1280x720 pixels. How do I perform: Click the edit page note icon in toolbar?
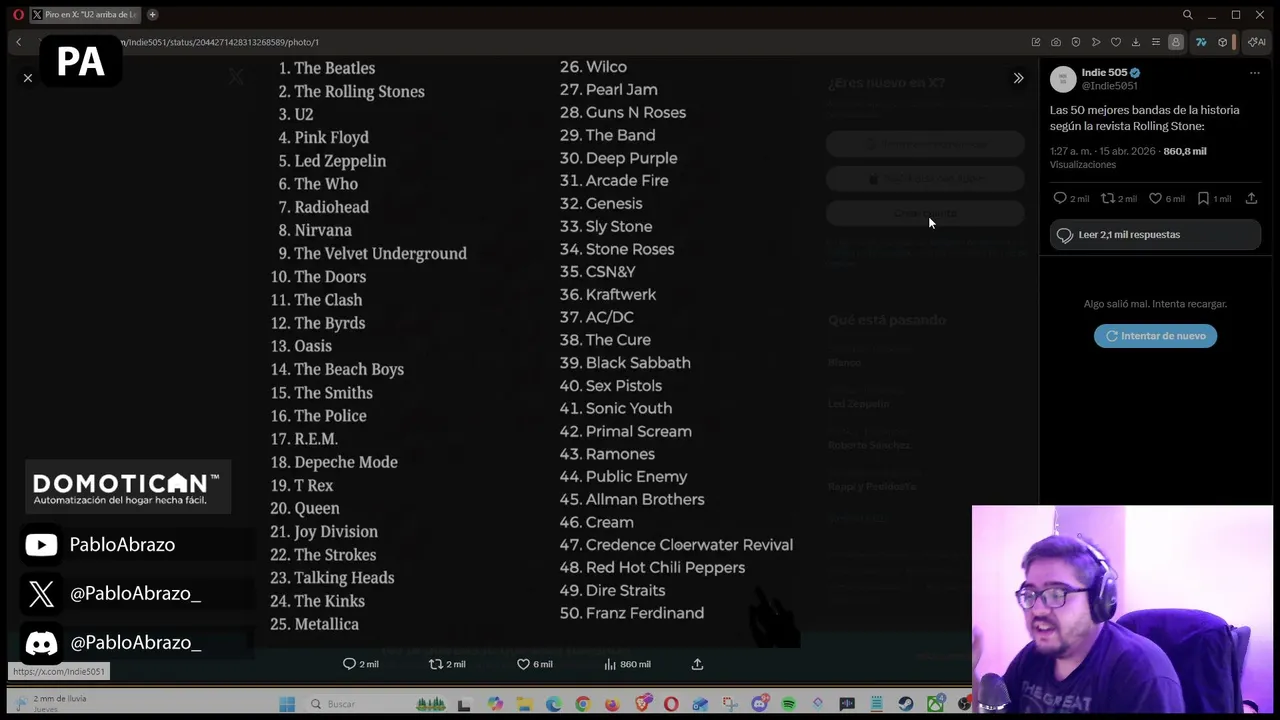1036,42
